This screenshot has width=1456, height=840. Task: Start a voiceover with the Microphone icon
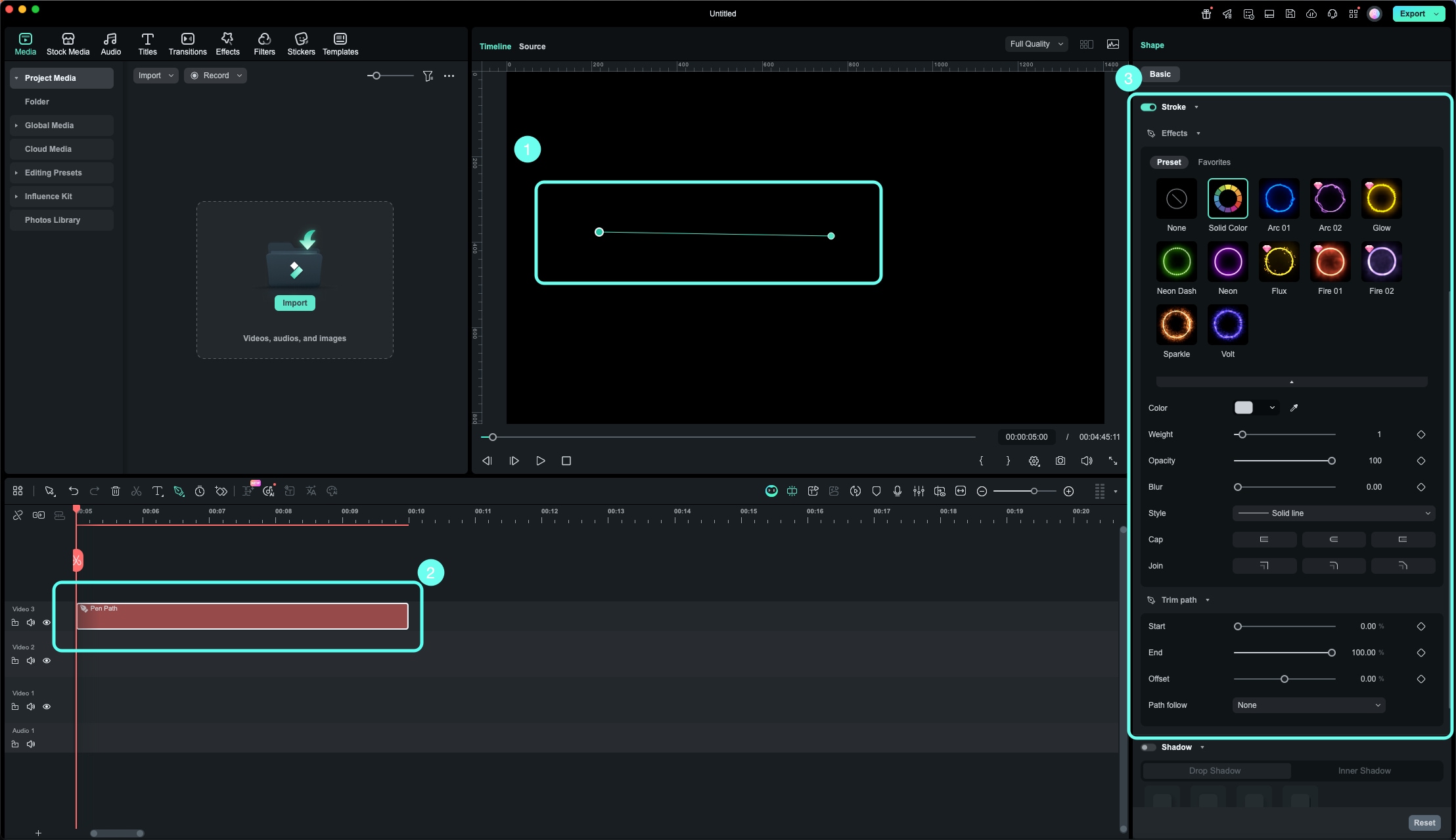[897, 491]
